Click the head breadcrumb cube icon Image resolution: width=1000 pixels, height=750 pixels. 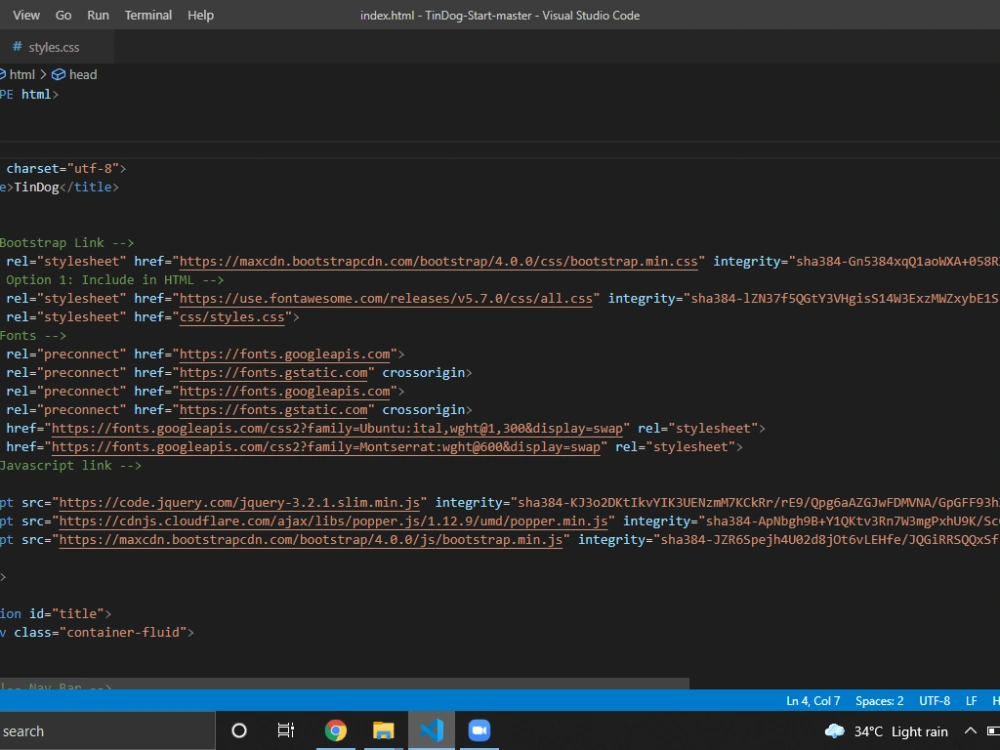[x=59, y=75]
